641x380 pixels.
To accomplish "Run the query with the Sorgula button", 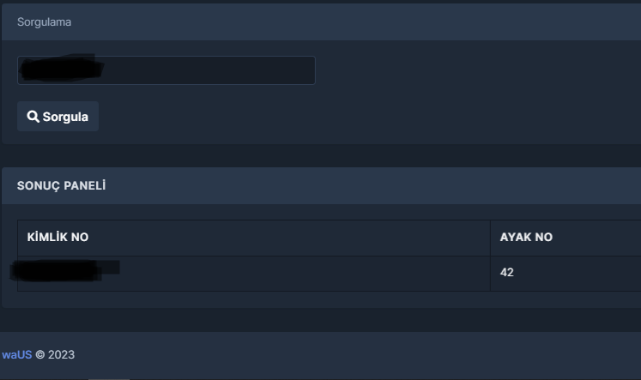I will point(58,116).
